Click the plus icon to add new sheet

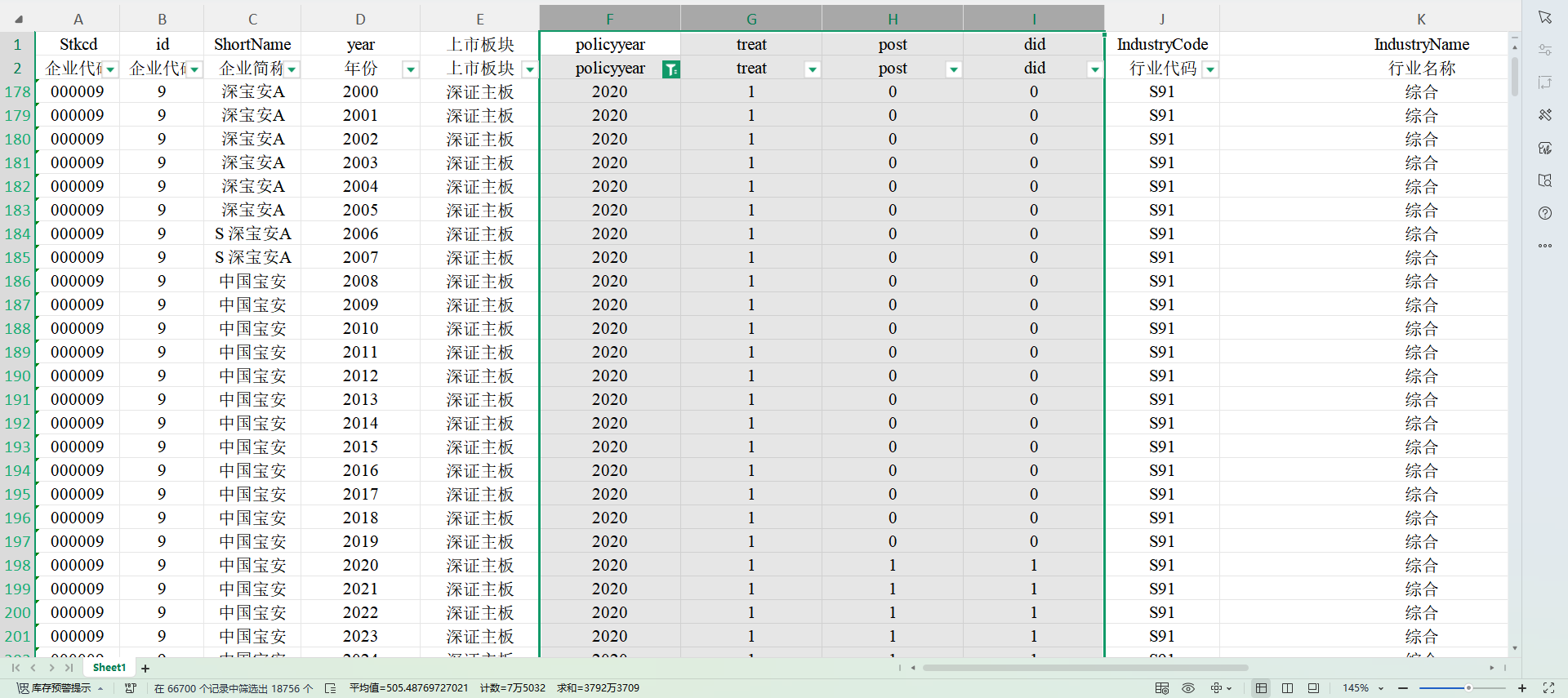point(145,669)
